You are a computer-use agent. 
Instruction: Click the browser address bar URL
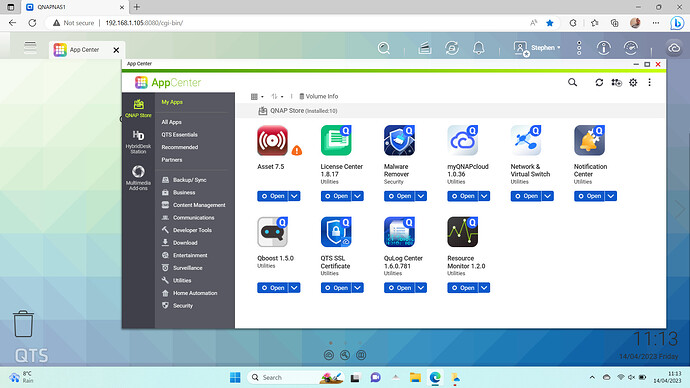tap(144, 23)
